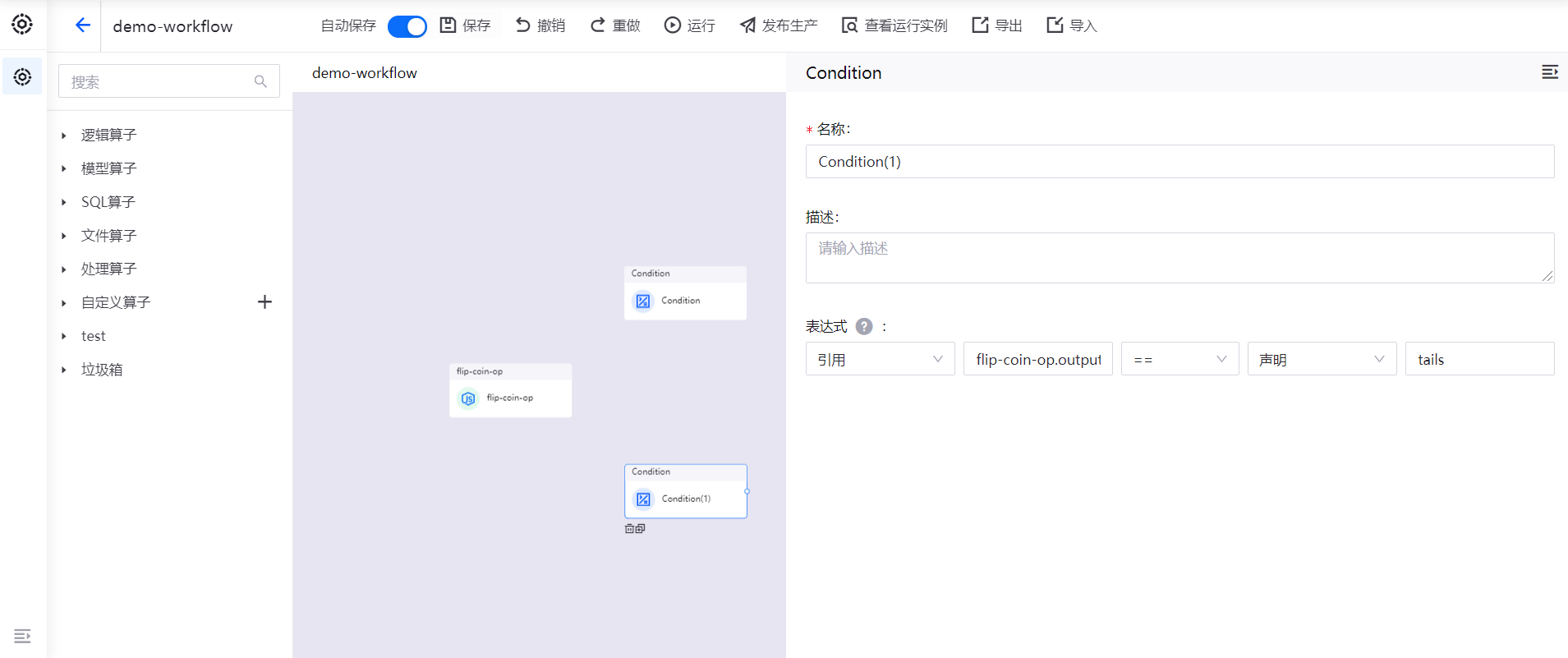Viewport: 1568px width, 658px height.
Task: Open the 引用 type dropdown
Action: tap(880, 359)
